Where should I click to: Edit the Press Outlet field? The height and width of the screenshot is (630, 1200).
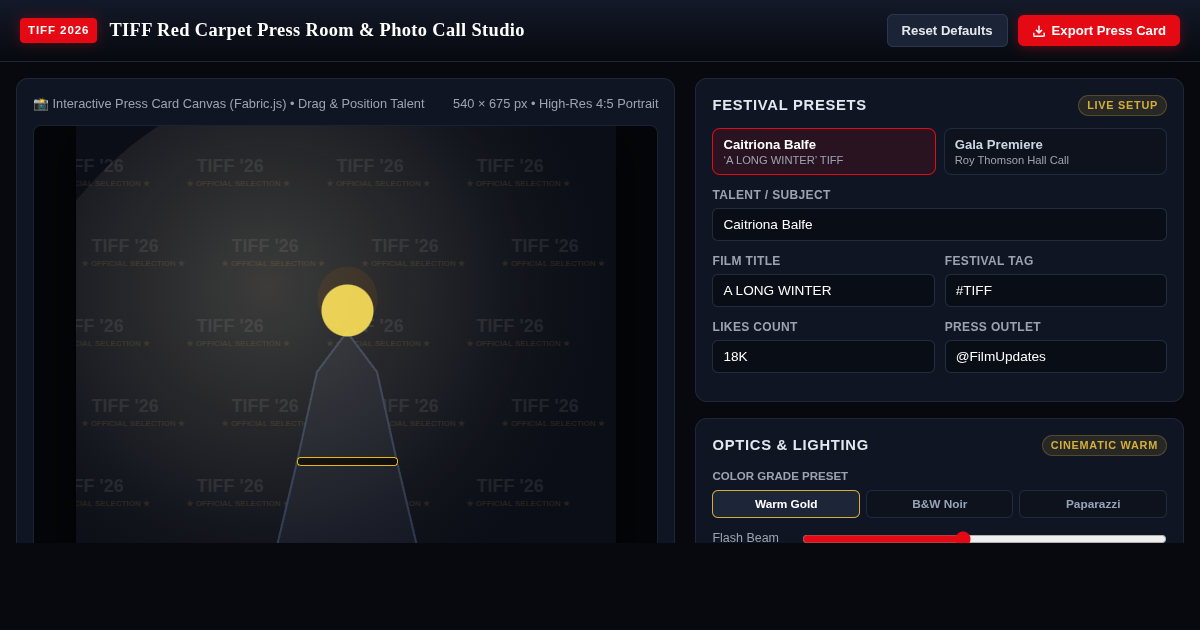pos(1055,357)
